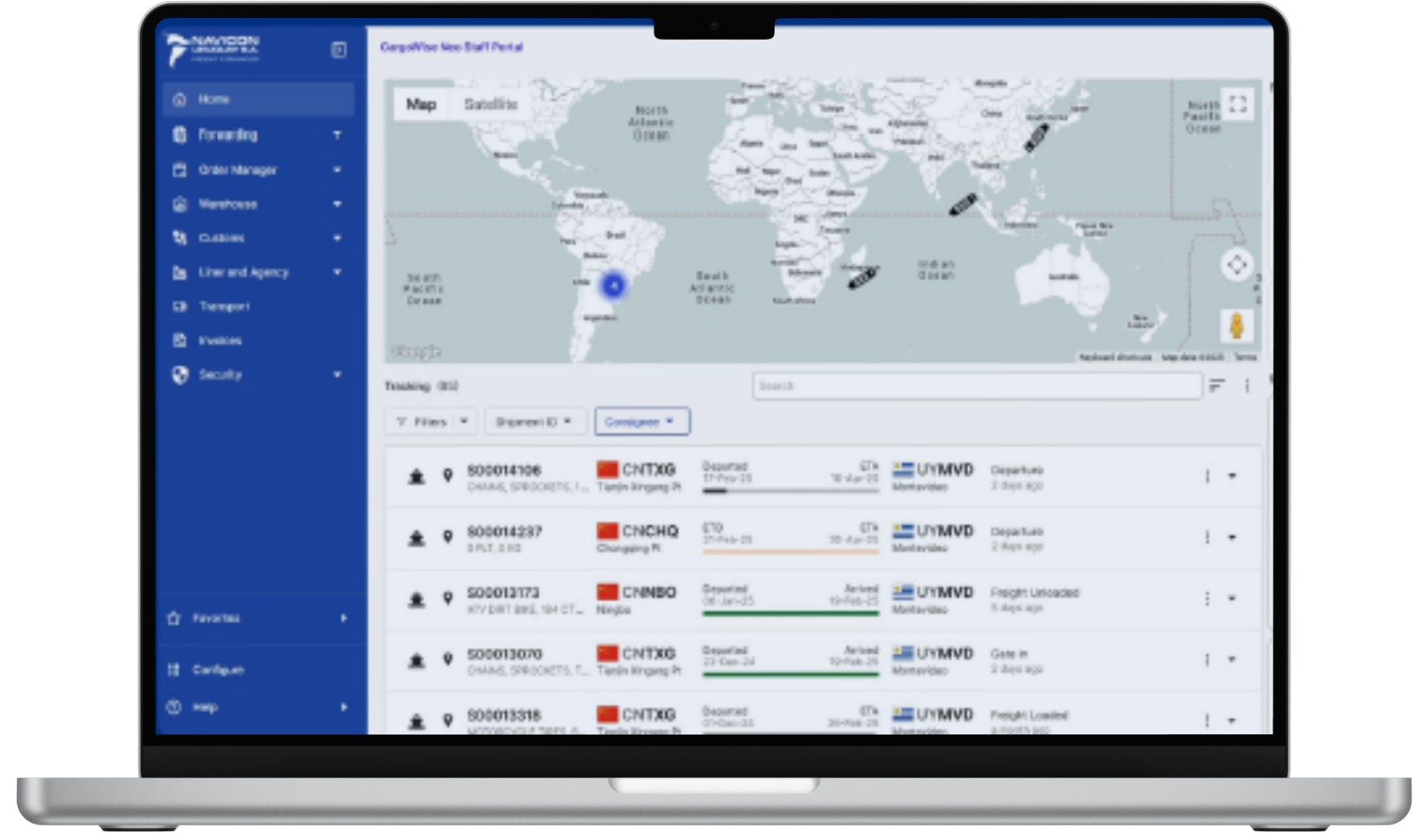Open shipment S00014106
The height and width of the screenshot is (840, 1413).
point(504,470)
